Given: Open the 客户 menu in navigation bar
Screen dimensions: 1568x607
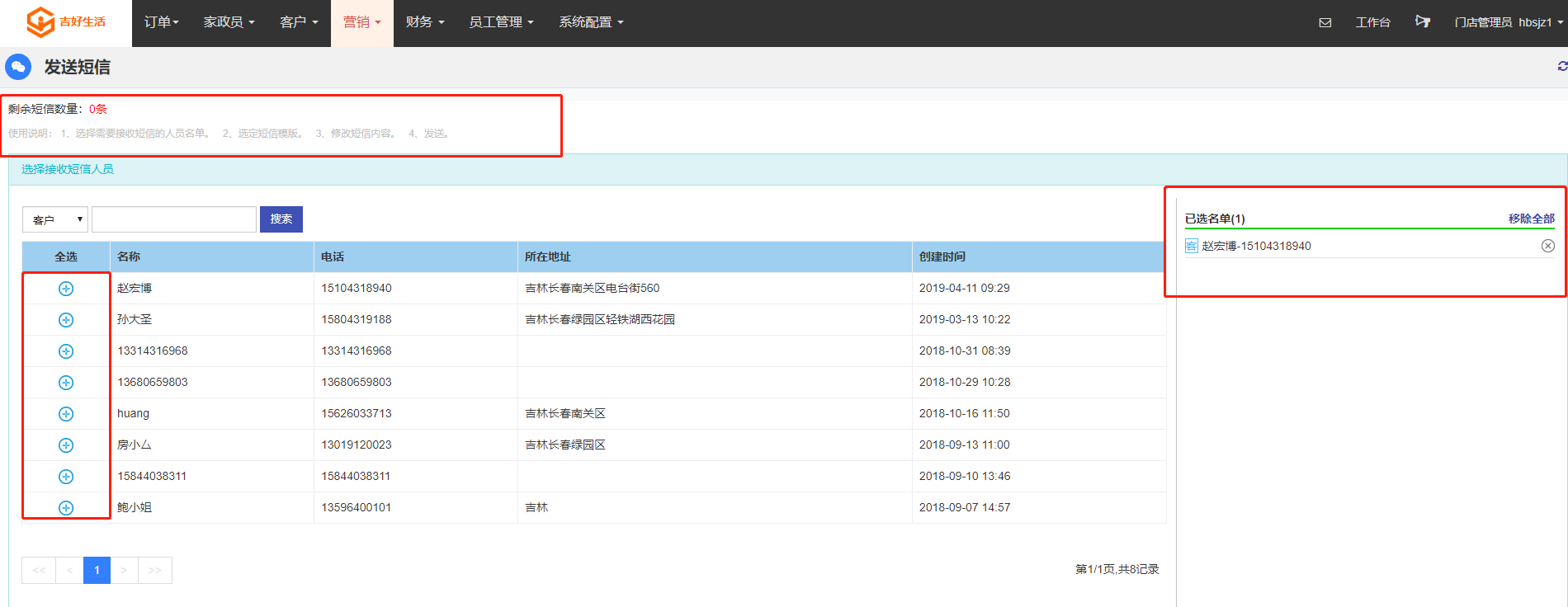Looking at the screenshot, I should tap(299, 22).
